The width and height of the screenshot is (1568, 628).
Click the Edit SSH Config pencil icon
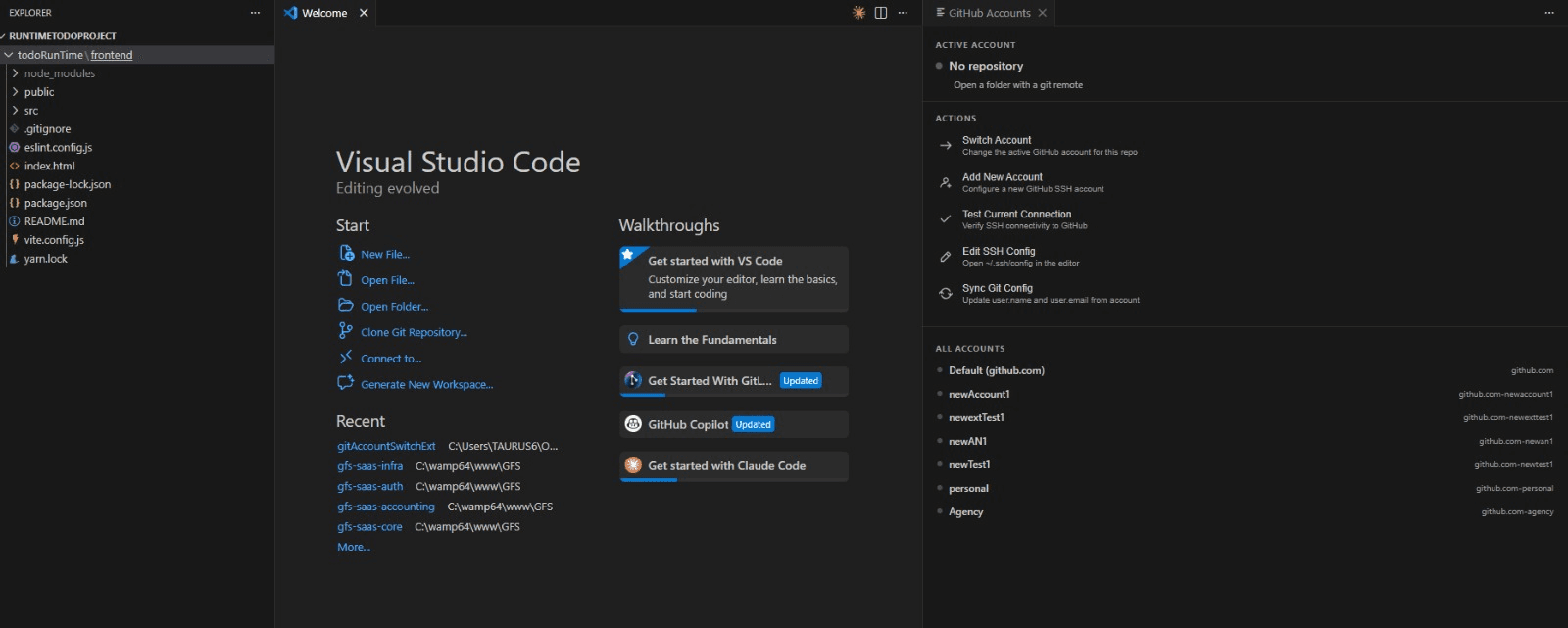point(945,257)
